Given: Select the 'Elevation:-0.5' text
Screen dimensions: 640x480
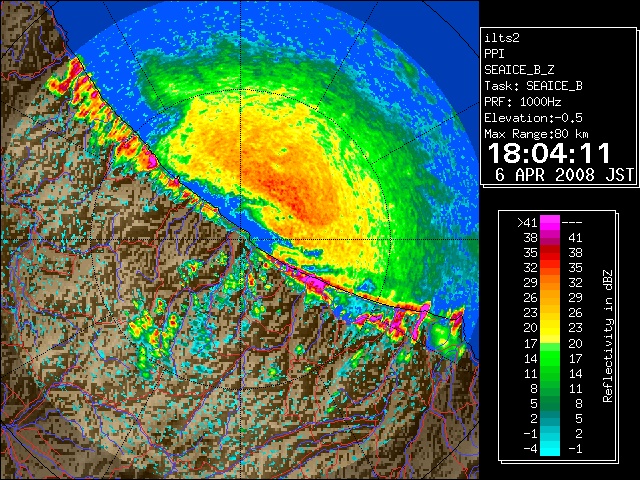Looking at the screenshot, I should [533, 118].
